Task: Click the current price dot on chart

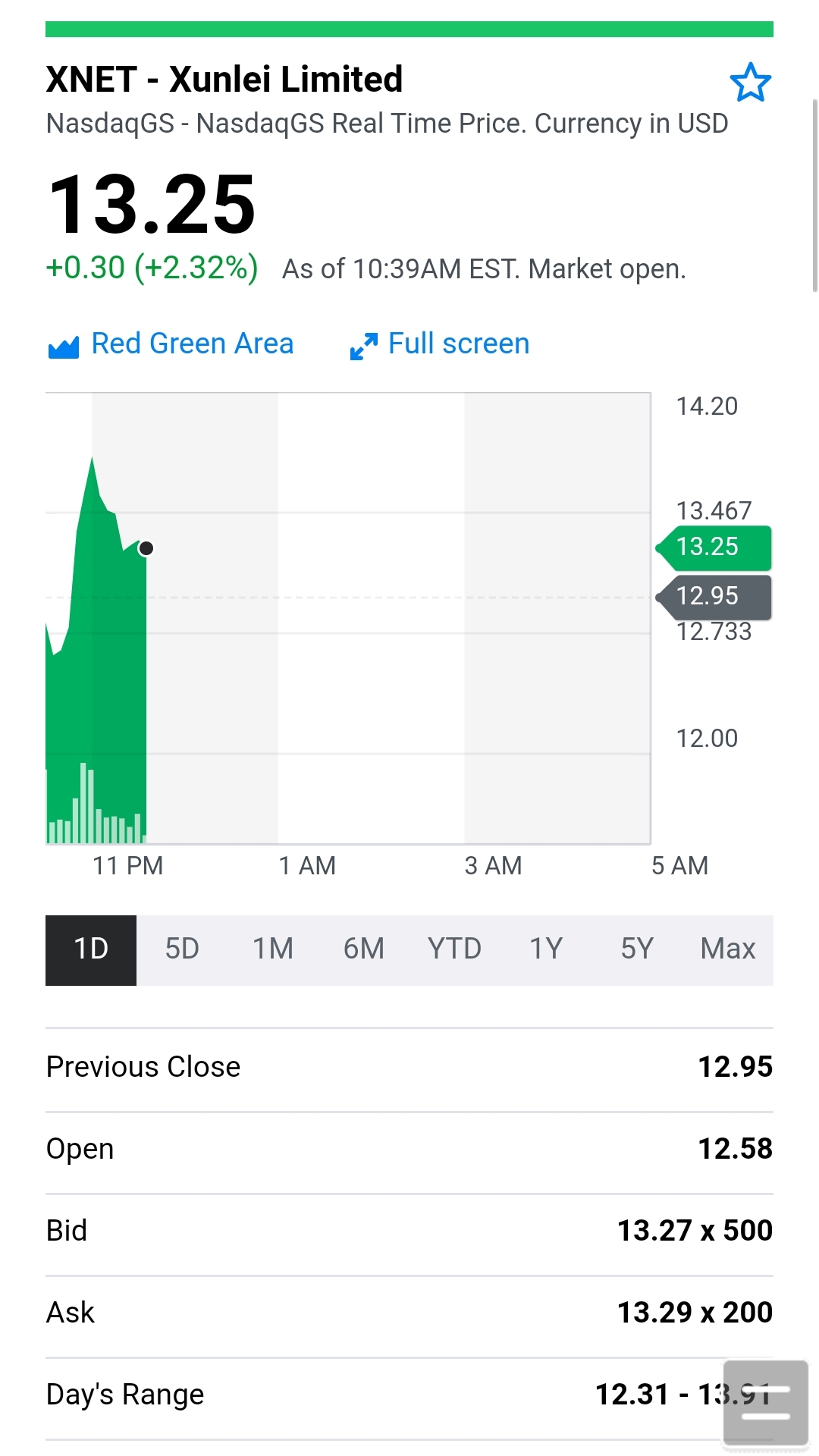Action: click(x=146, y=548)
